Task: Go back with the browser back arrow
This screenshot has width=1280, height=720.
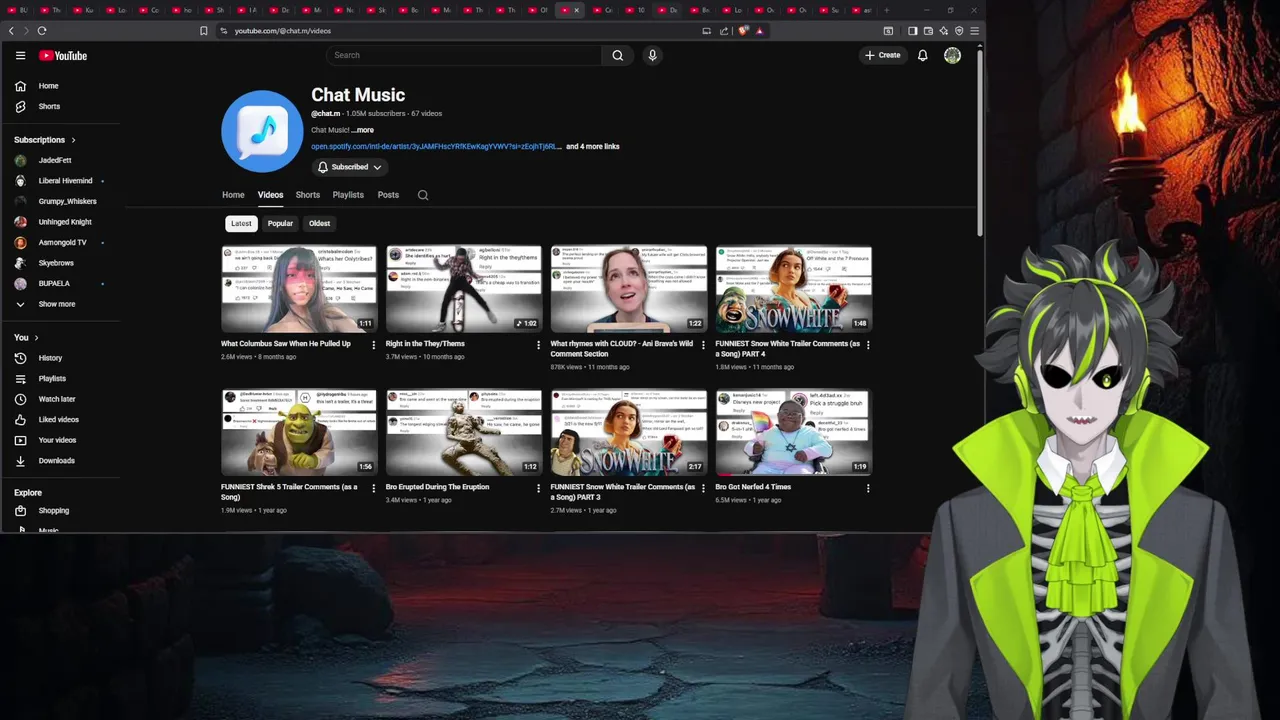Action: (11, 31)
